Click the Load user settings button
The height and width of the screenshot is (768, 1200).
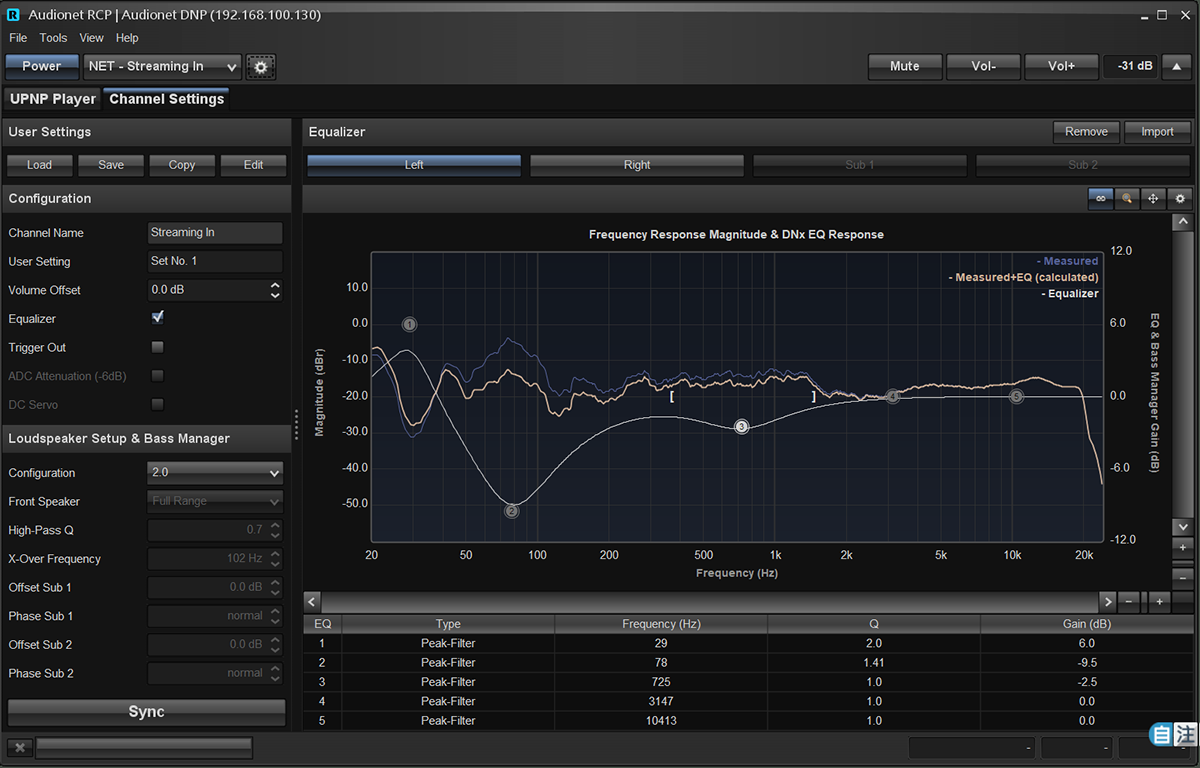point(40,165)
